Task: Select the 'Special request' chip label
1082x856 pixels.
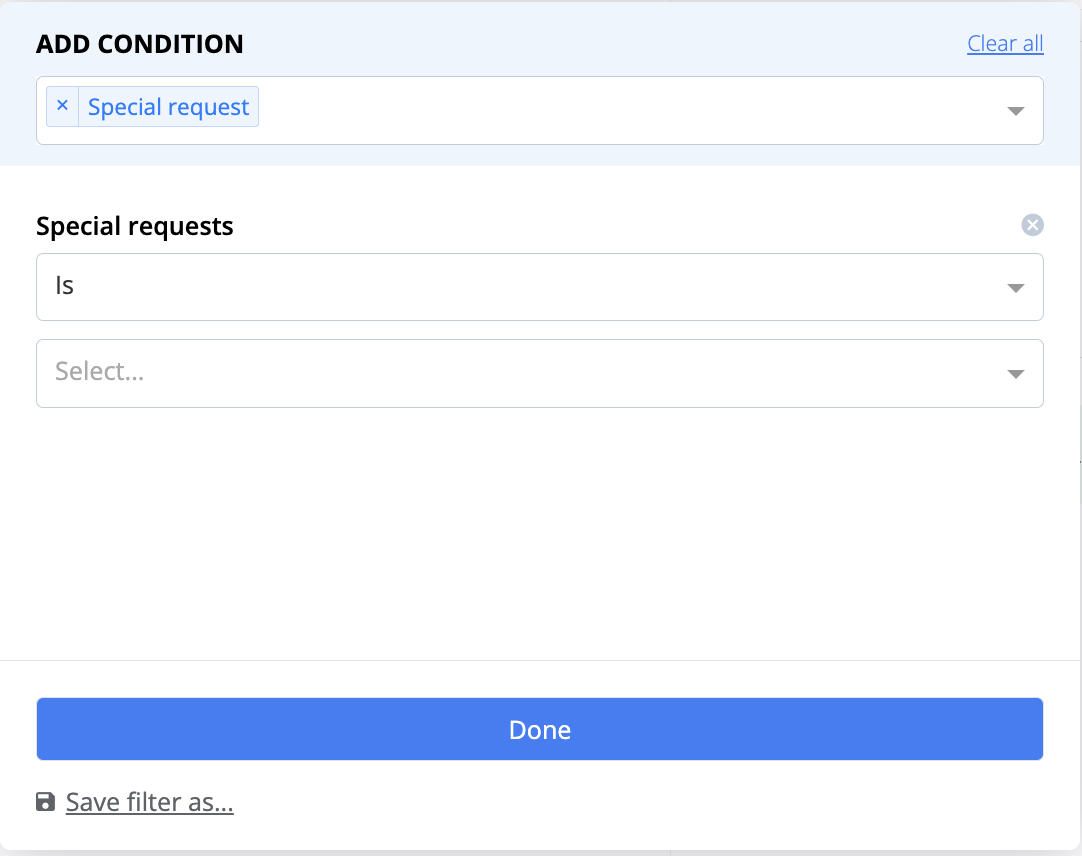Action: [168, 107]
